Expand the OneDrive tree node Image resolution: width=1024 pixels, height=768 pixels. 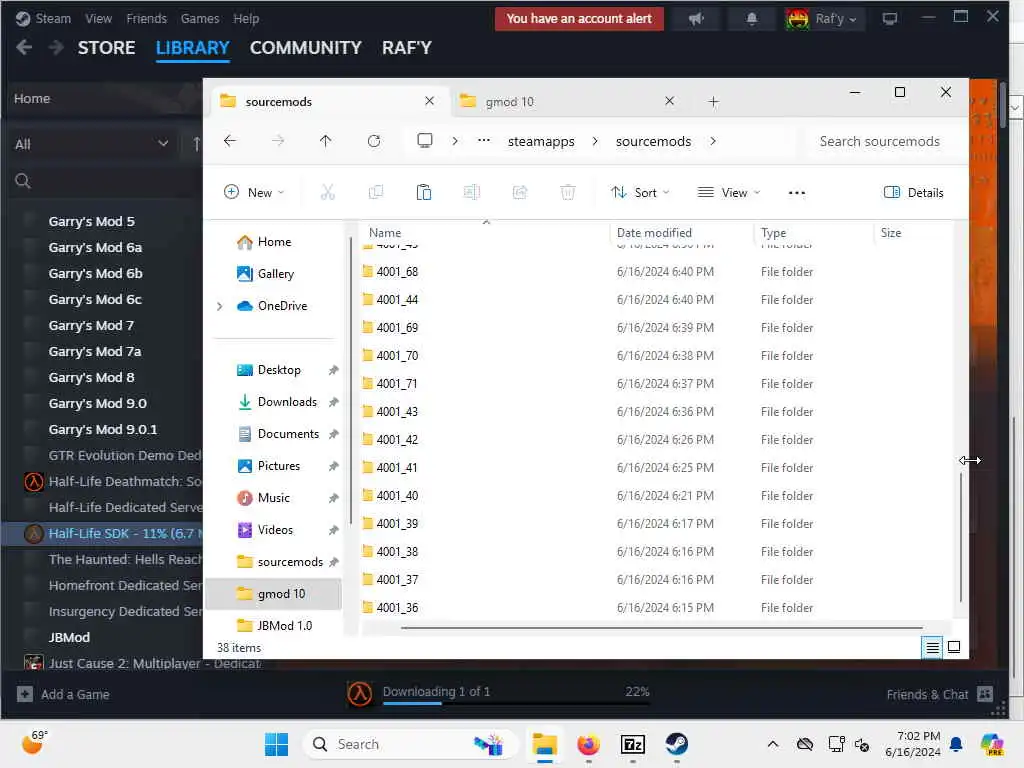click(219, 306)
